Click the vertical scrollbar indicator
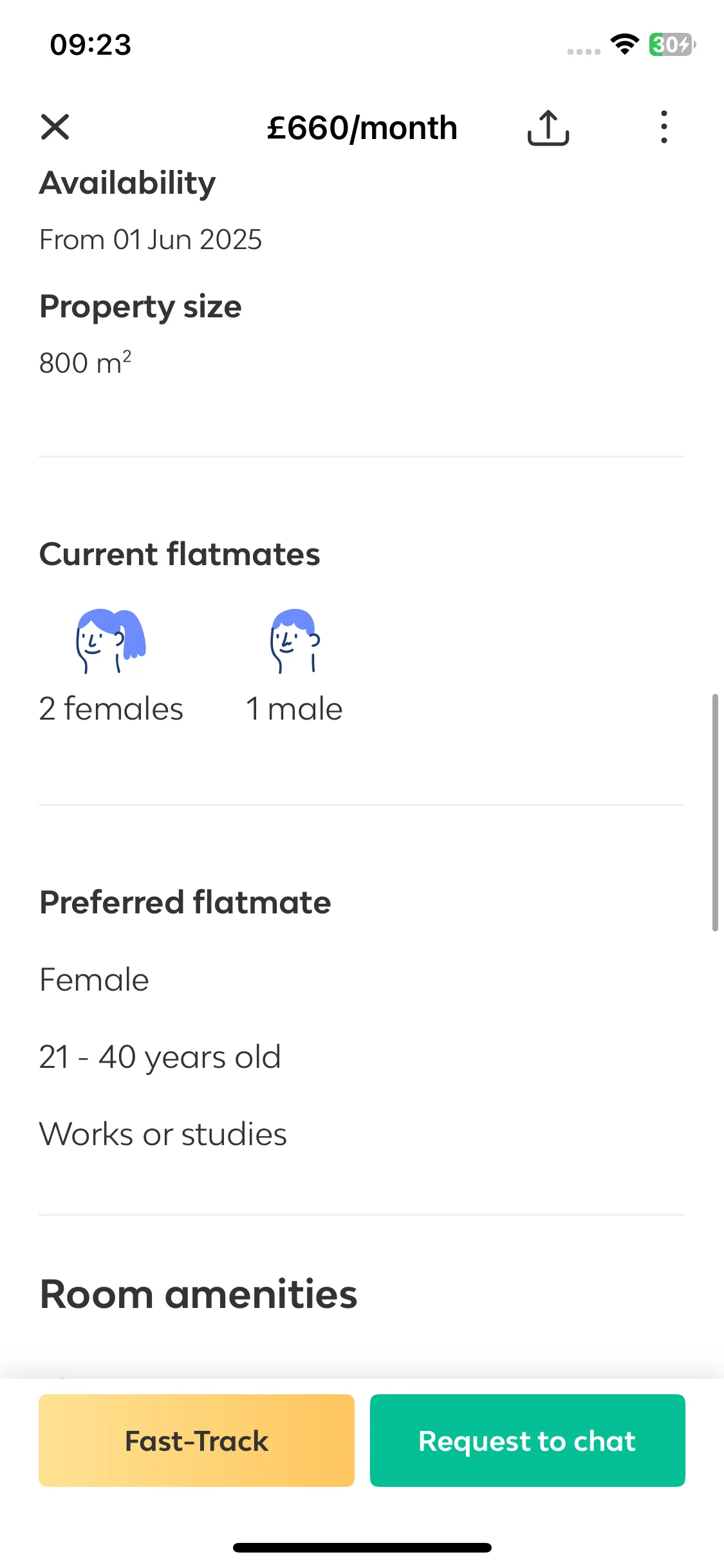This screenshot has height=1568, width=724. coord(714,812)
